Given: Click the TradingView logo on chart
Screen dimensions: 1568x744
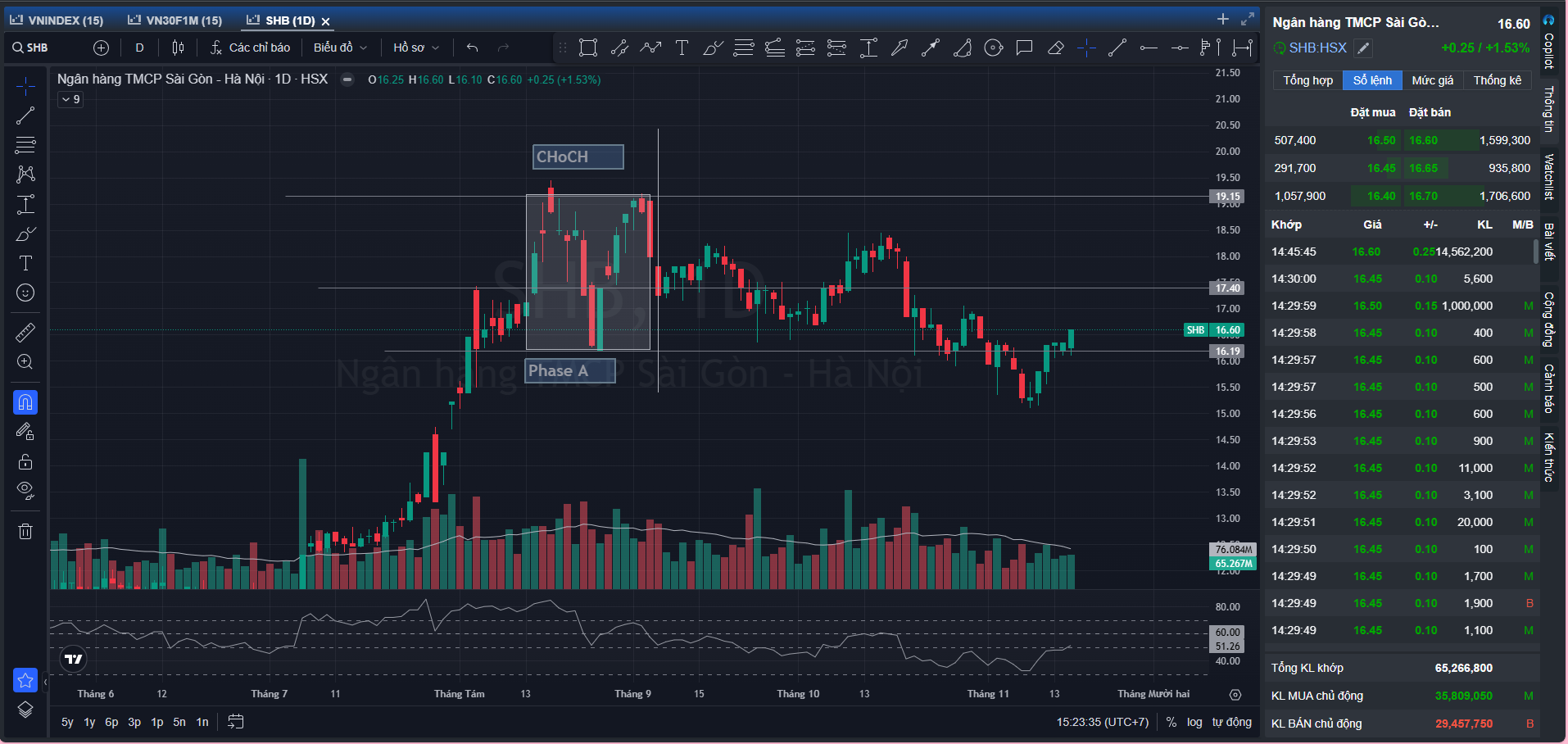Looking at the screenshot, I should (x=74, y=659).
